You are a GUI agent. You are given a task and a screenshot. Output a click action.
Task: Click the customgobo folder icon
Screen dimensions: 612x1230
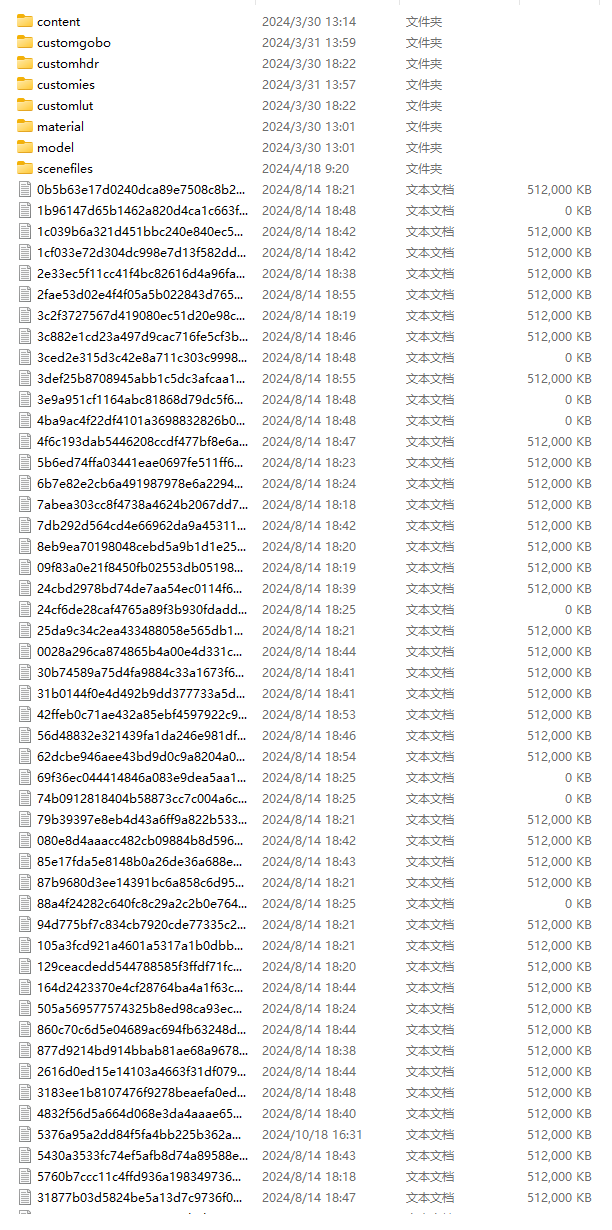[x=25, y=42]
